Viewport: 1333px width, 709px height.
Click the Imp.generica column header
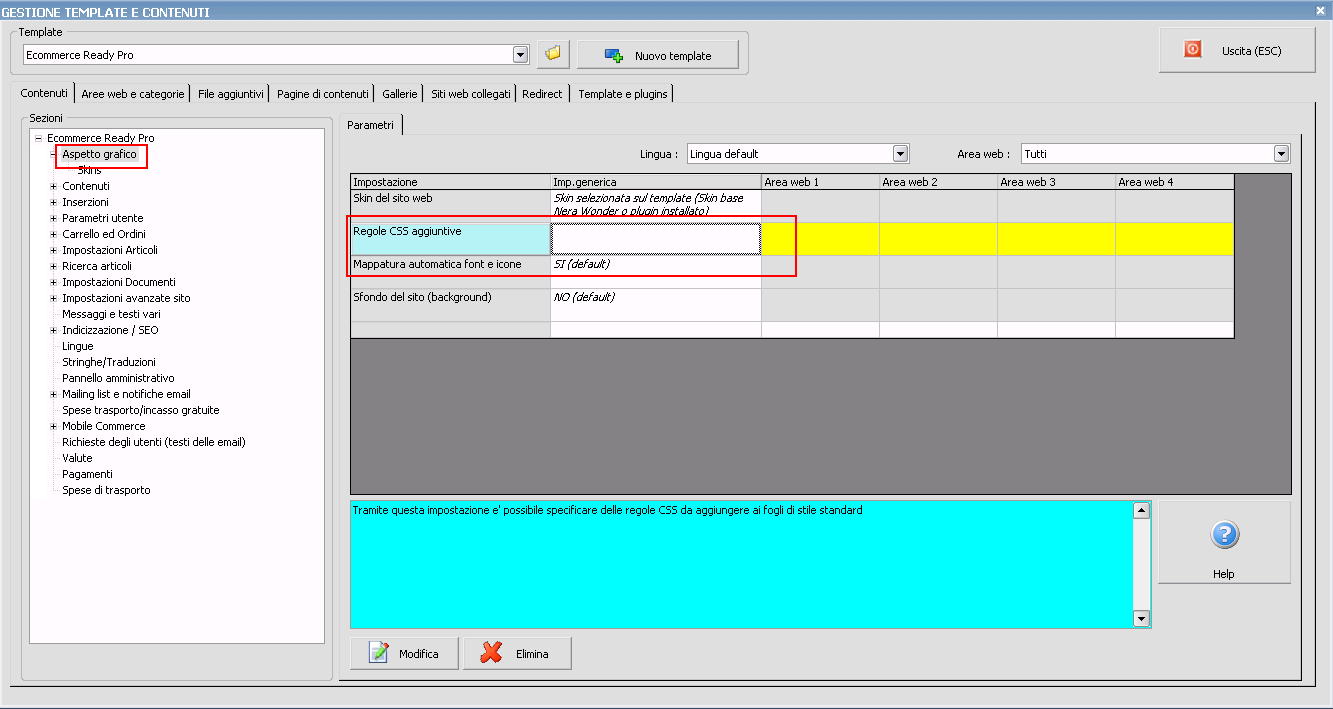pos(655,182)
